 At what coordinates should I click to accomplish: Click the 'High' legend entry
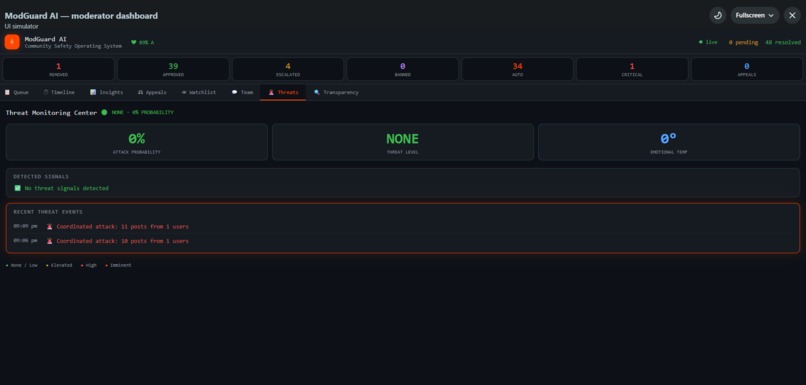[89, 265]
